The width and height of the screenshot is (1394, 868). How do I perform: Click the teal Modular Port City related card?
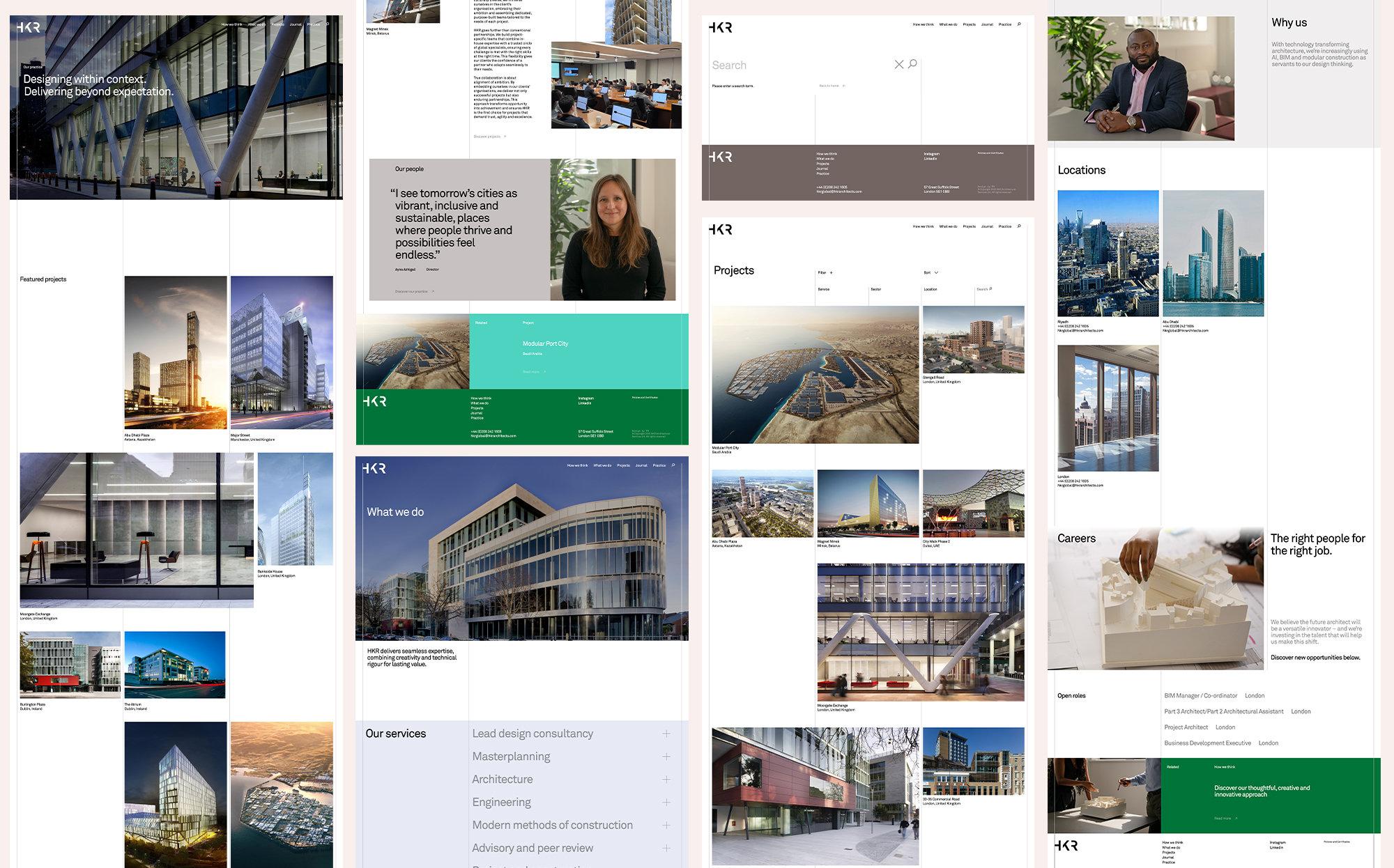coord(545,344)
